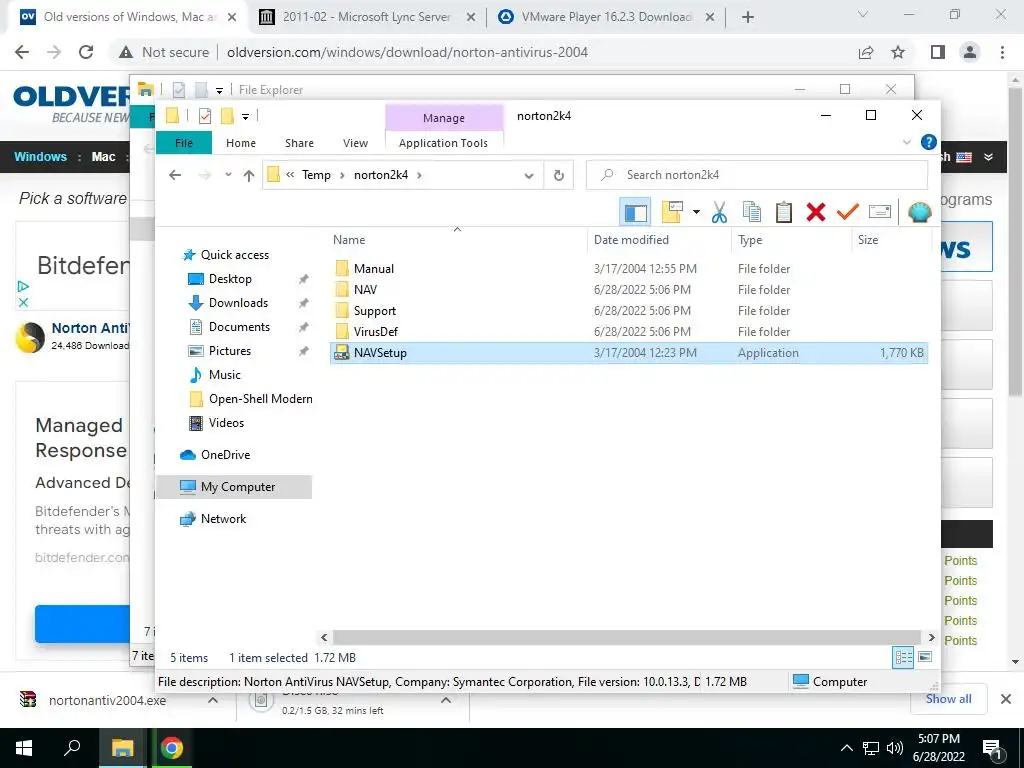Select the VirusDef folder
The width and height of the screenshot is (1024, 768).
pos(376,332)
